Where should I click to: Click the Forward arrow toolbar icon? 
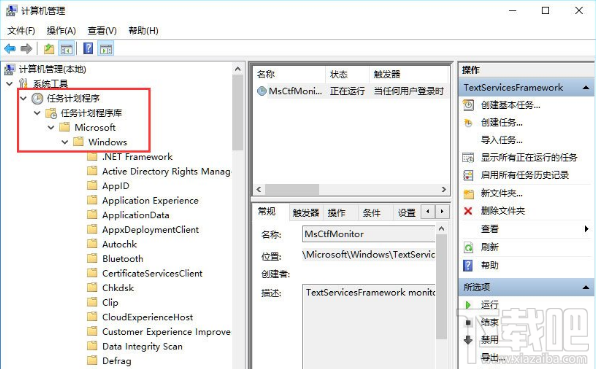pos(26,49)
